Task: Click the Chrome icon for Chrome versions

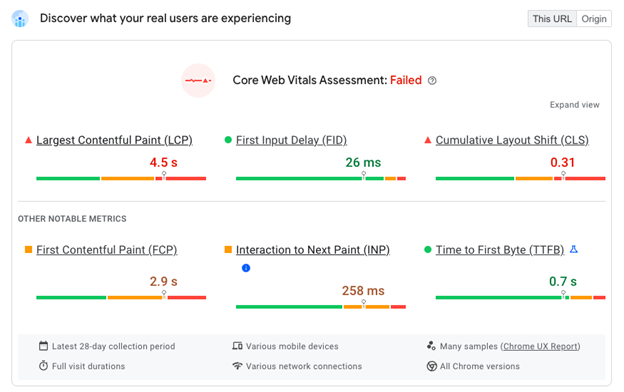Action: (431, 366)
